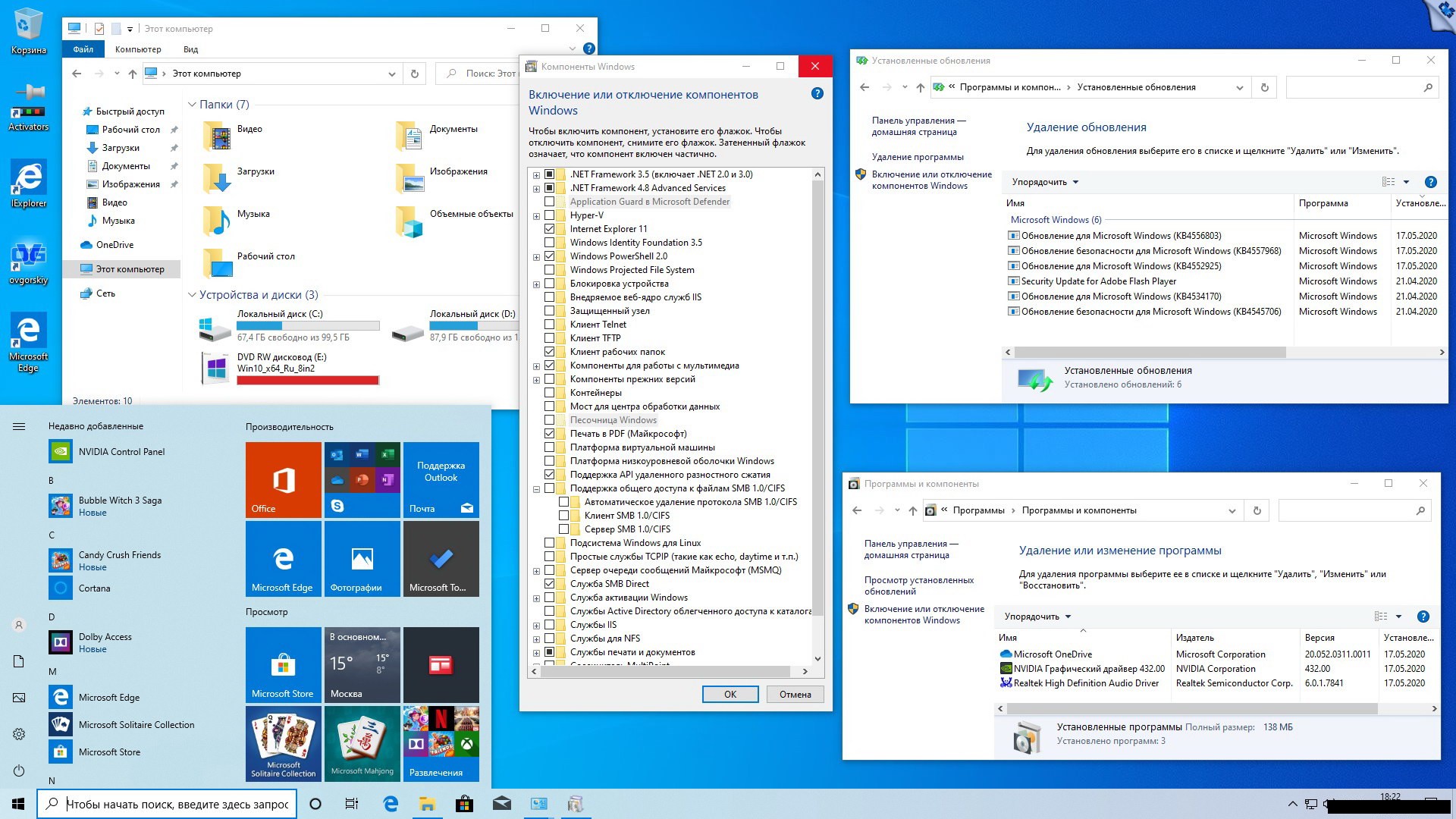The height and width of the screenshot is (819, 1456).
Task: Open the DVD RW дисковод (E:) drive
Action: click(x=288, y=369)
